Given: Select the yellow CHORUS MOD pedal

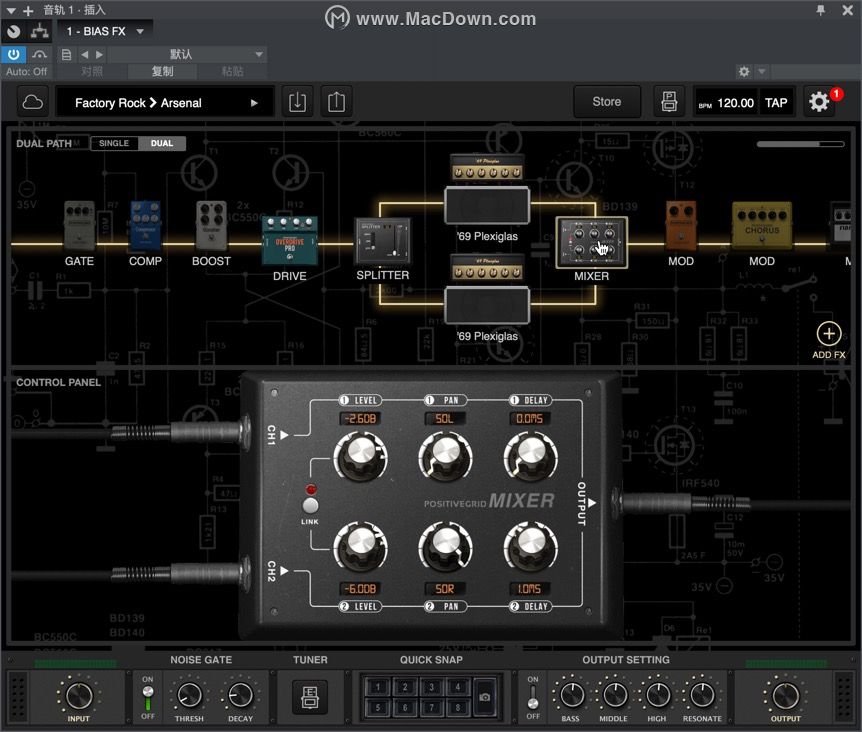Looking at the screenshot, I should click(762, 226).
